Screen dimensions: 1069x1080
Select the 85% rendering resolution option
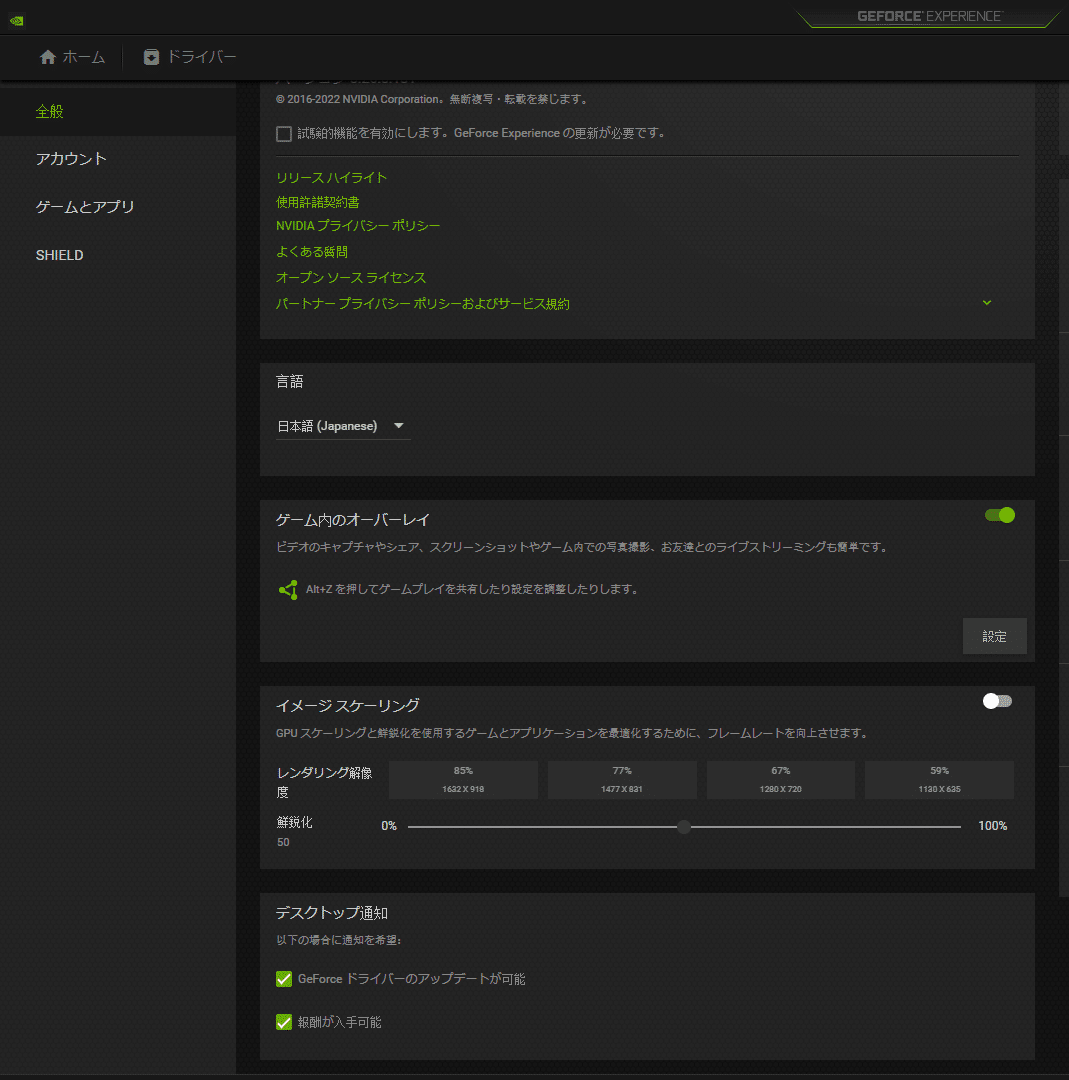(x=463, y=779)
